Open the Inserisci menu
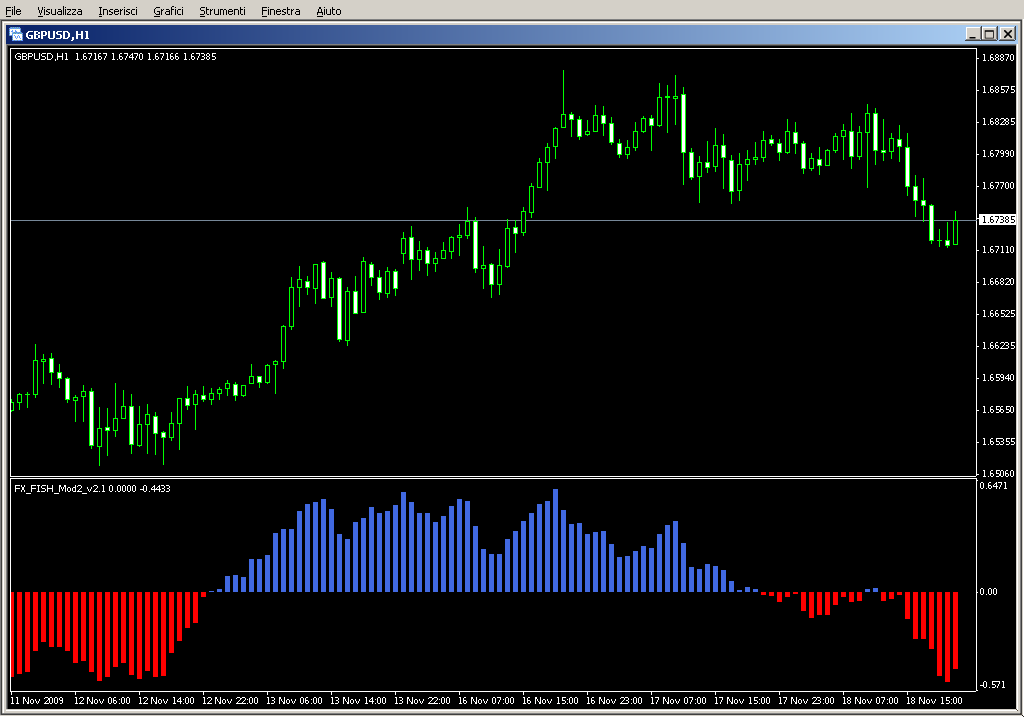 tap(118, 11)
